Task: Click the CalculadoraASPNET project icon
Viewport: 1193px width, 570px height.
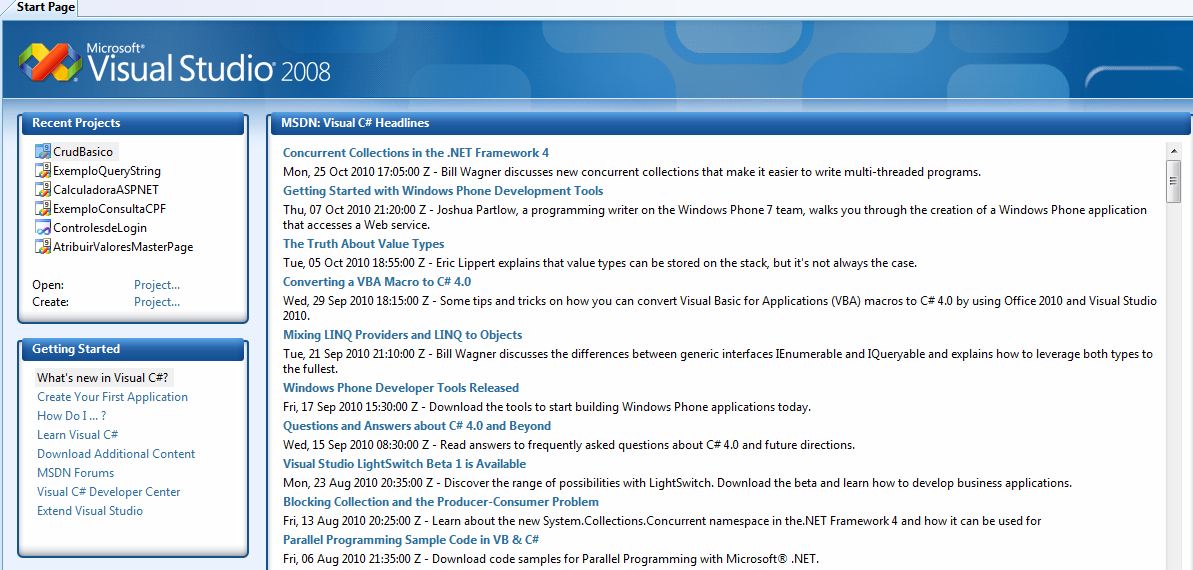Action: (x=42, y=190)
